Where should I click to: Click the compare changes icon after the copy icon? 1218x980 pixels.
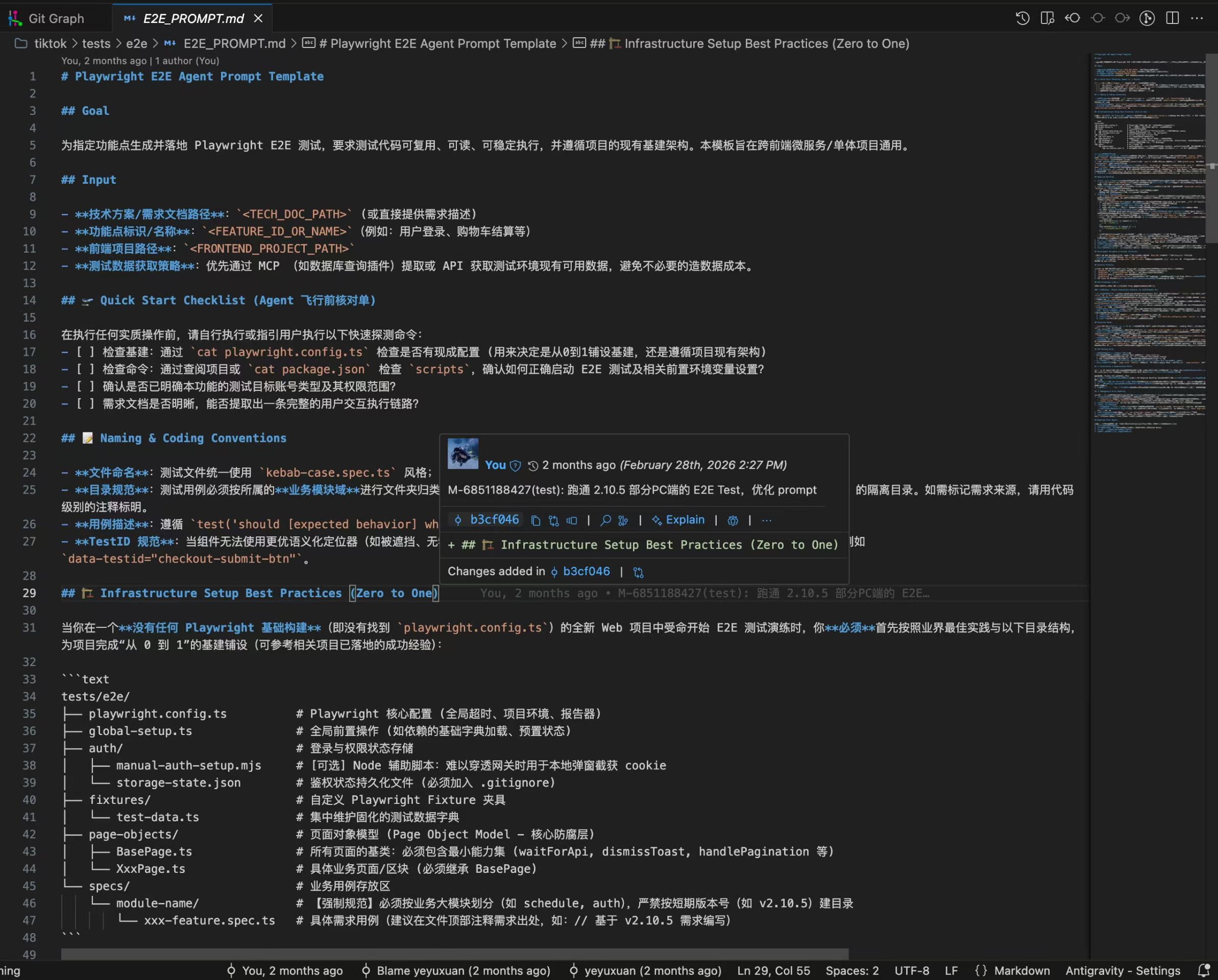pos(554,520)
